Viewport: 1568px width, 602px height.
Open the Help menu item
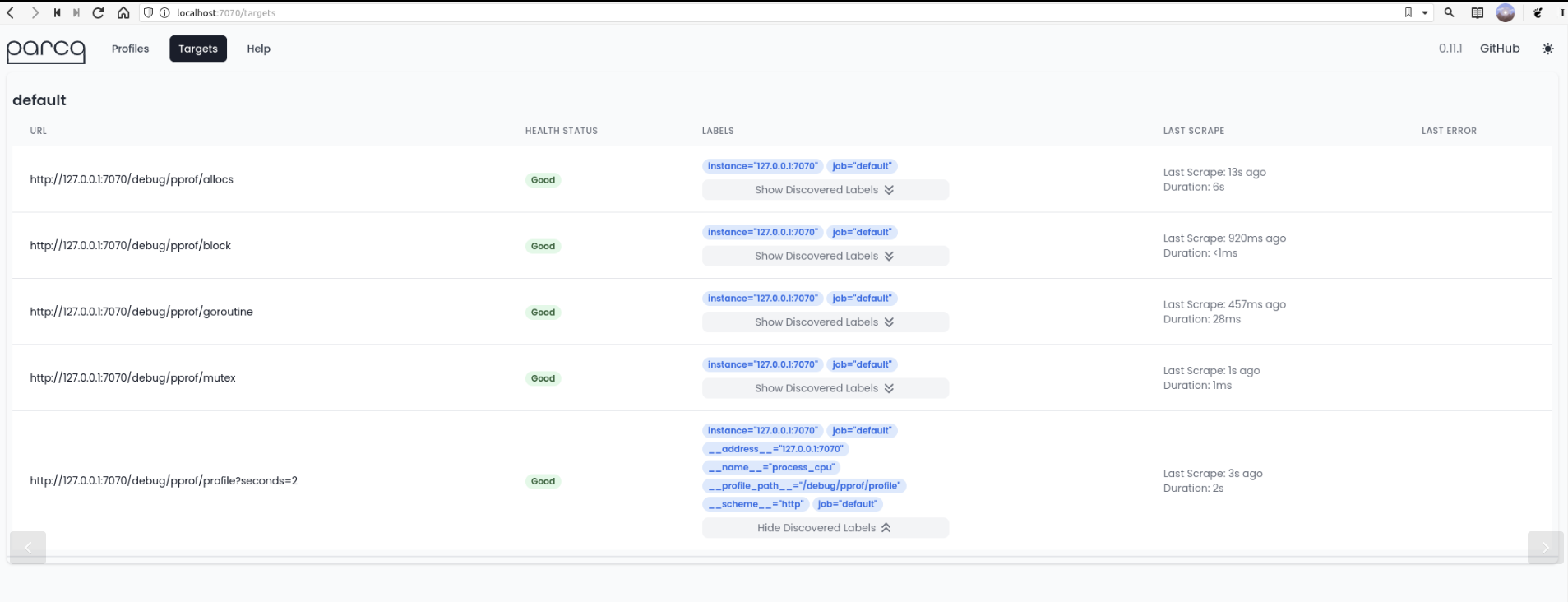258,49
